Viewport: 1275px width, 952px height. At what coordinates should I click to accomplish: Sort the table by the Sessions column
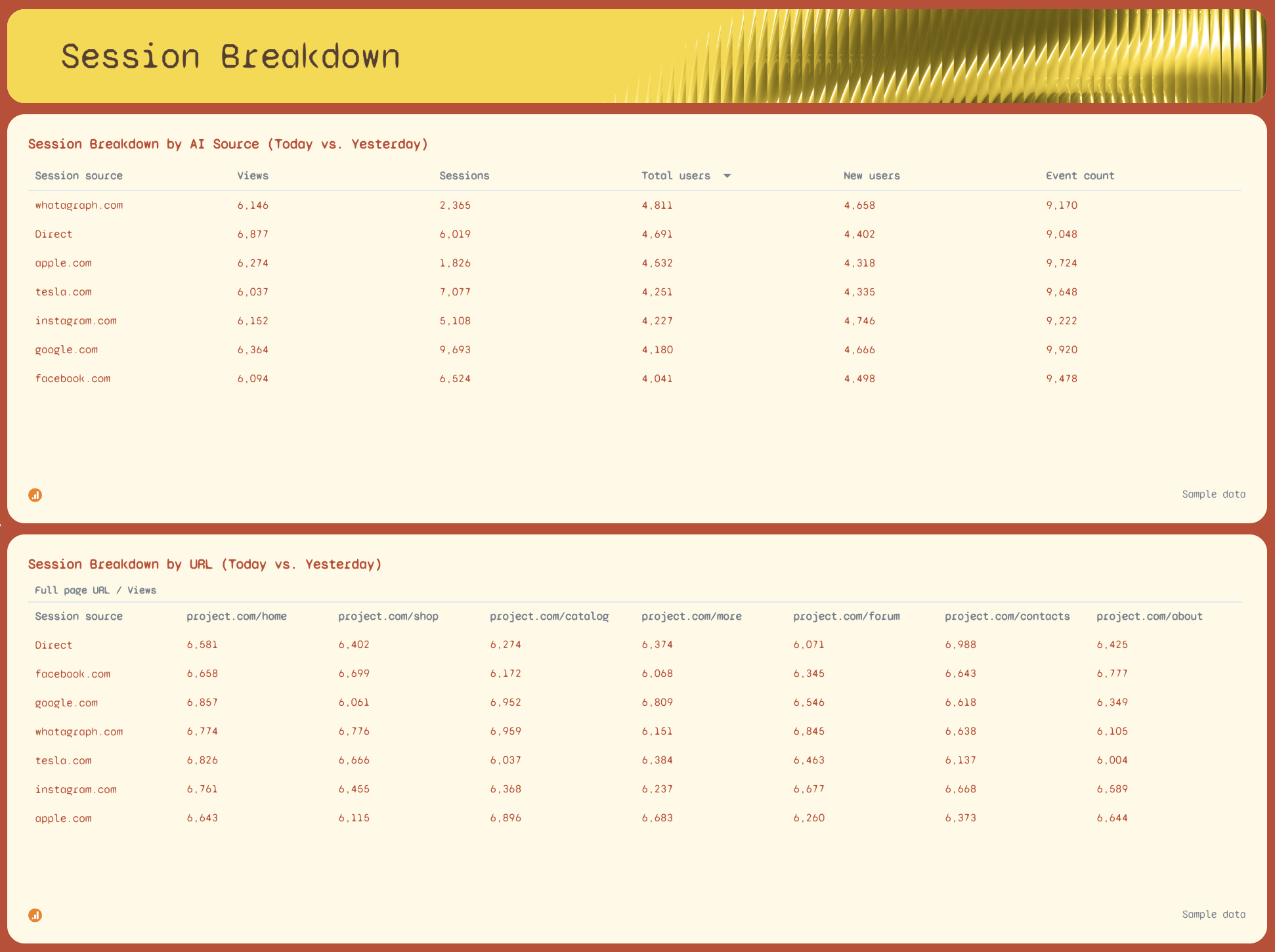[x=464, y=175]
